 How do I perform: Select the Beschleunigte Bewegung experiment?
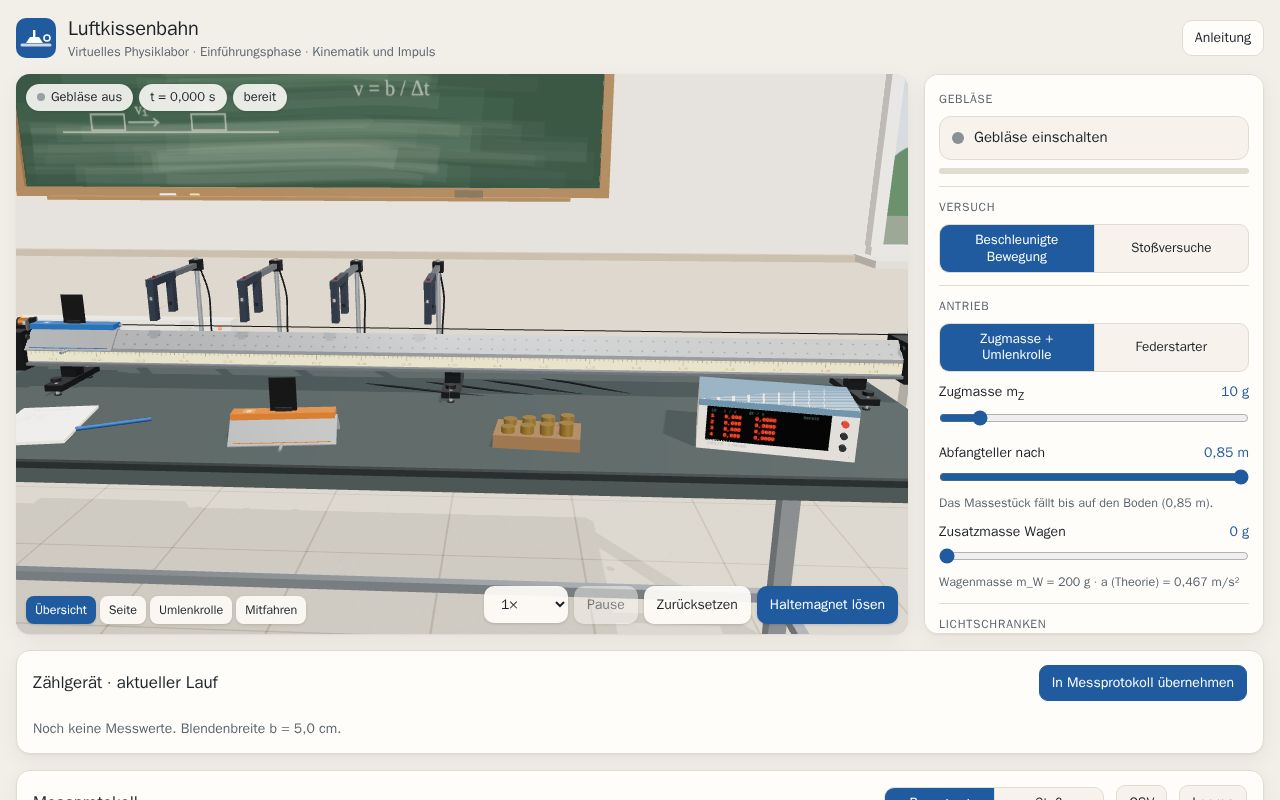(x=1016, y=248)
